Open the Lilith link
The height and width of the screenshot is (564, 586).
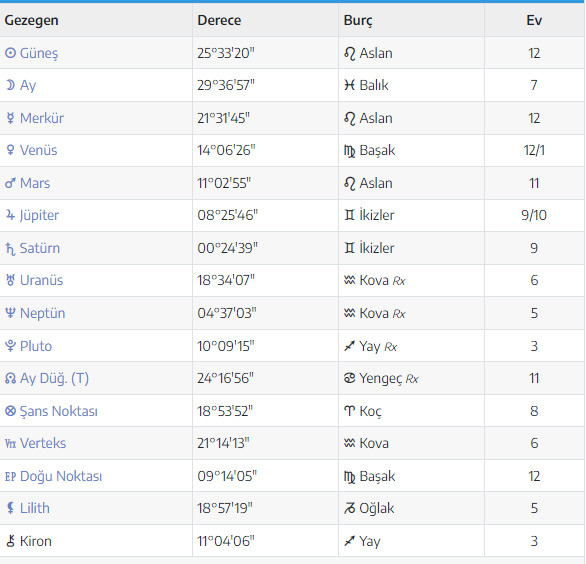coord(35,508)
